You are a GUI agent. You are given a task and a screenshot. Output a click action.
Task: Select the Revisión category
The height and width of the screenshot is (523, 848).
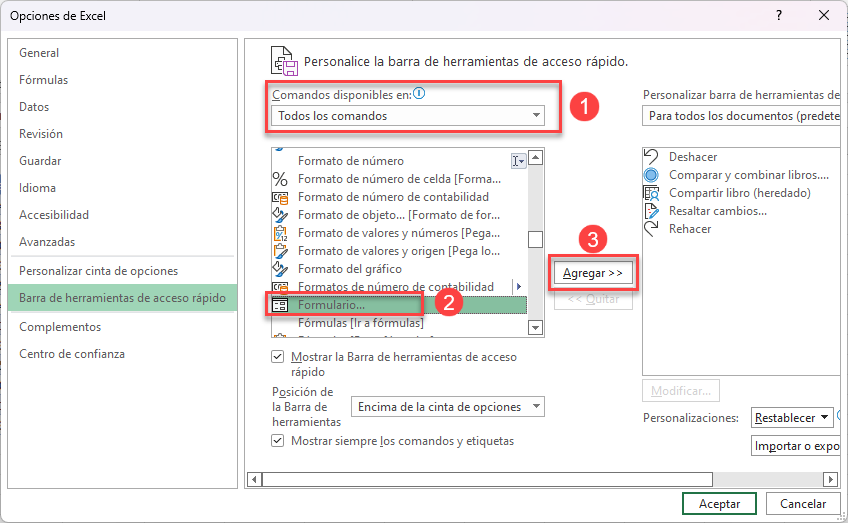(122, 134)
